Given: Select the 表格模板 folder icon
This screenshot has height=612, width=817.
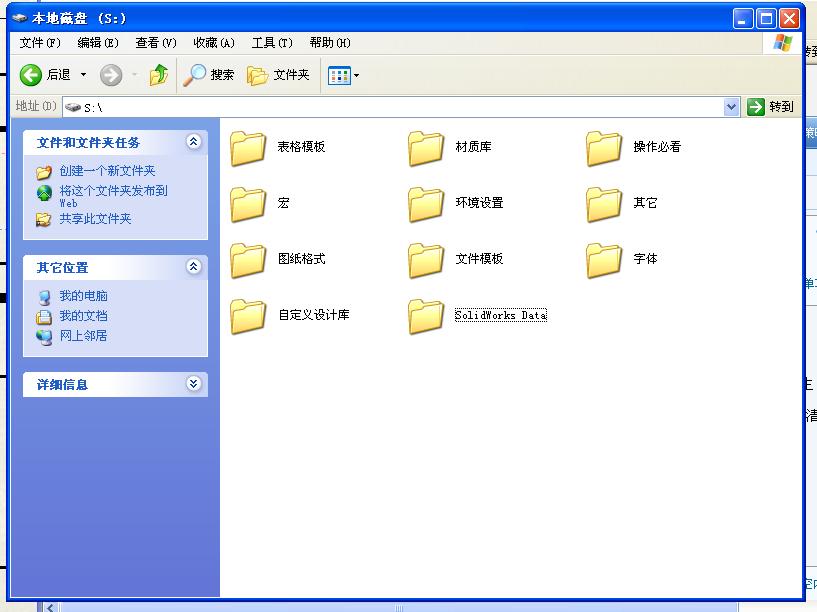Looking at the screenshot, I should click(248, 148).
